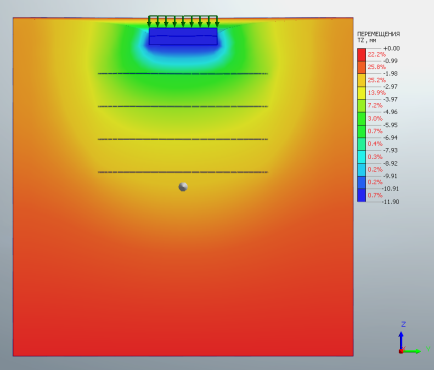Click the -3.97 legend value
The height and width of the screenshot is (371, 434).
coord(390,99)
